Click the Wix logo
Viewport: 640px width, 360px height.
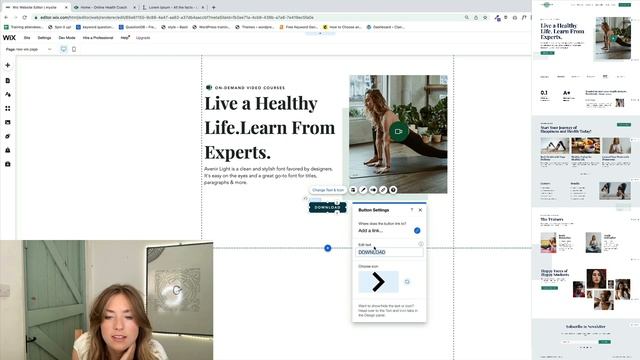click(9, 38)
